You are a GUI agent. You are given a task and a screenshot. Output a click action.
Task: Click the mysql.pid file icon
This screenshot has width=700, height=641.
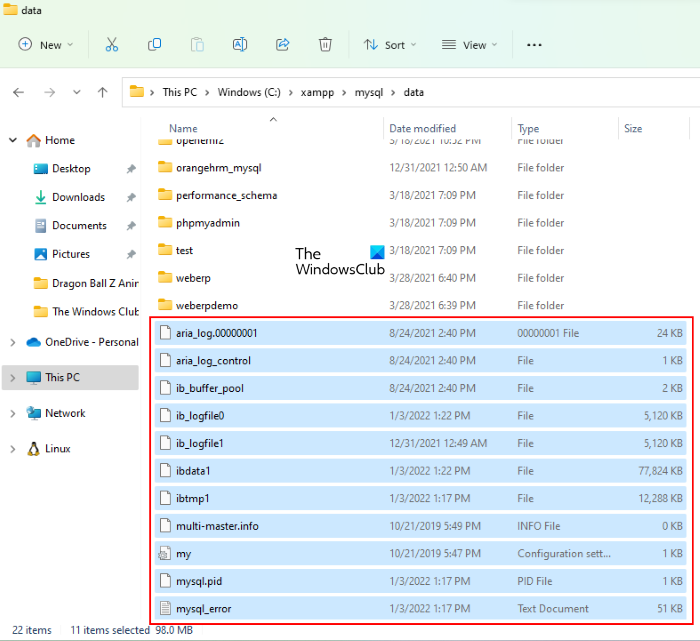click(x=165, y=581)
